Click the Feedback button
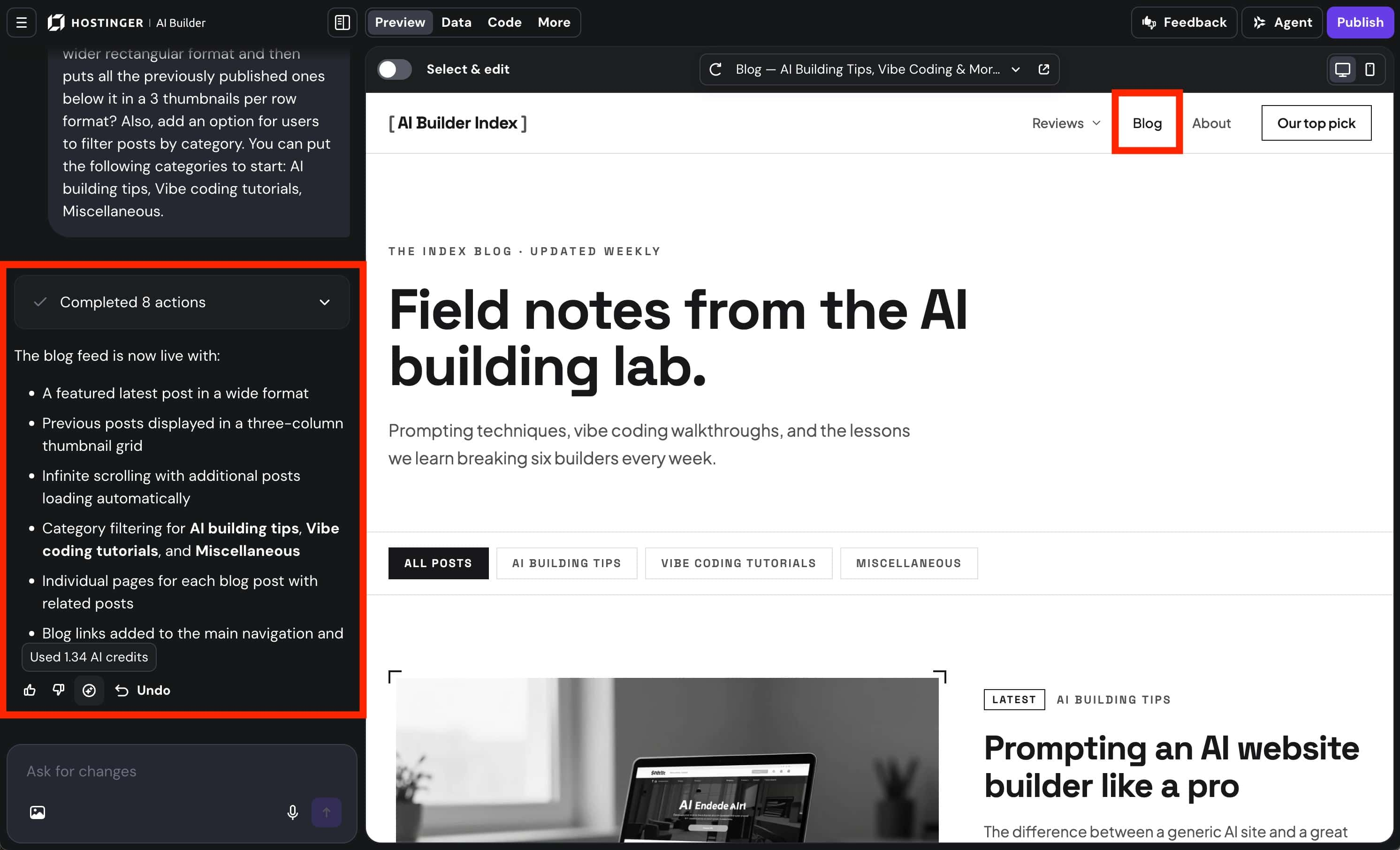Image resolution: width=1400 pixels, height=850 pixels. (x=1184, y=22)
